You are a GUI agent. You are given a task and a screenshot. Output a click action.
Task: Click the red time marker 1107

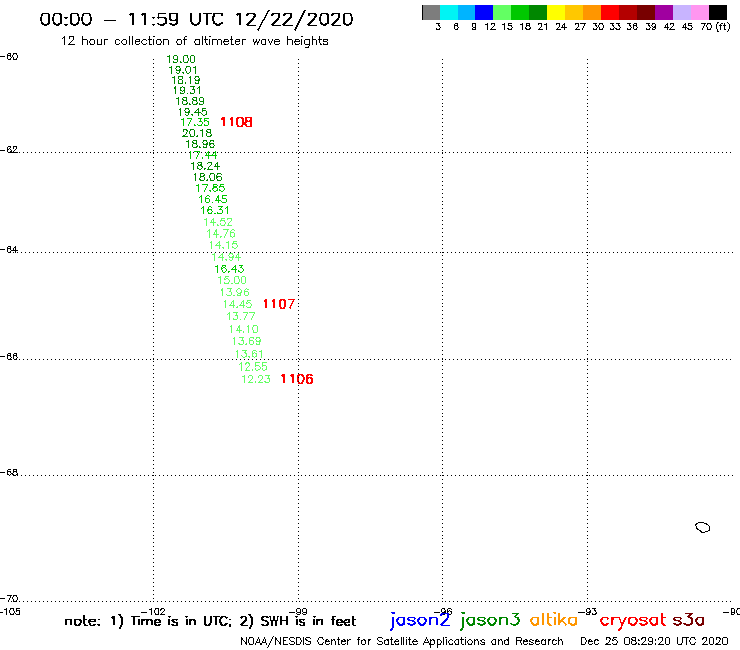279,304
